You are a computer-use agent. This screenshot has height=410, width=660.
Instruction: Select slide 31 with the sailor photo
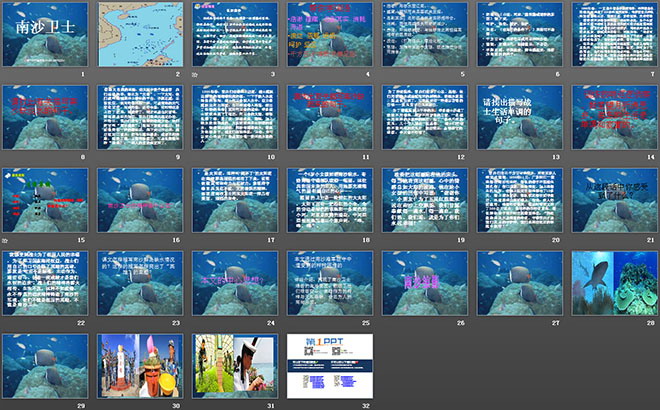[232, 366]
